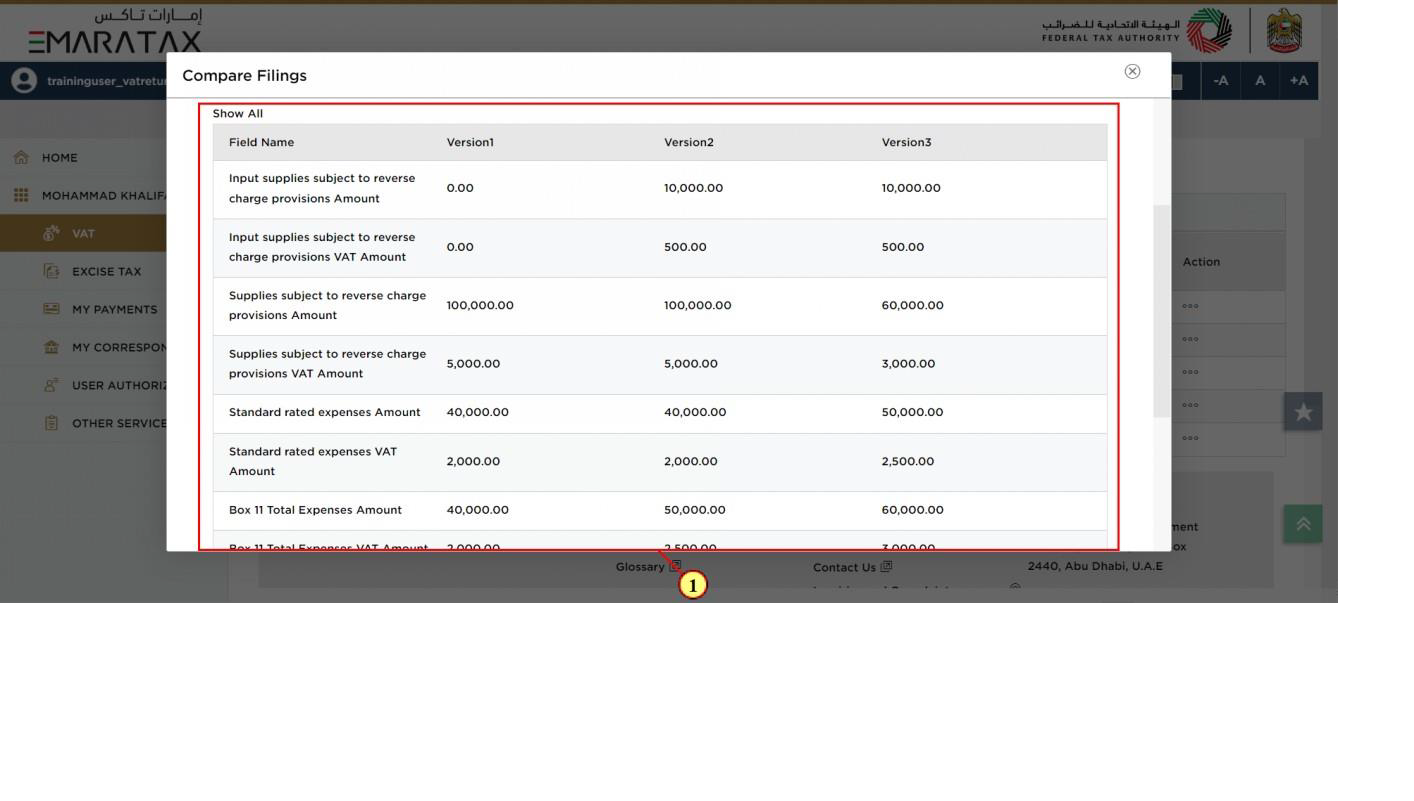
Task: Click the user avatar icon
Action: [x=23, y=81]
